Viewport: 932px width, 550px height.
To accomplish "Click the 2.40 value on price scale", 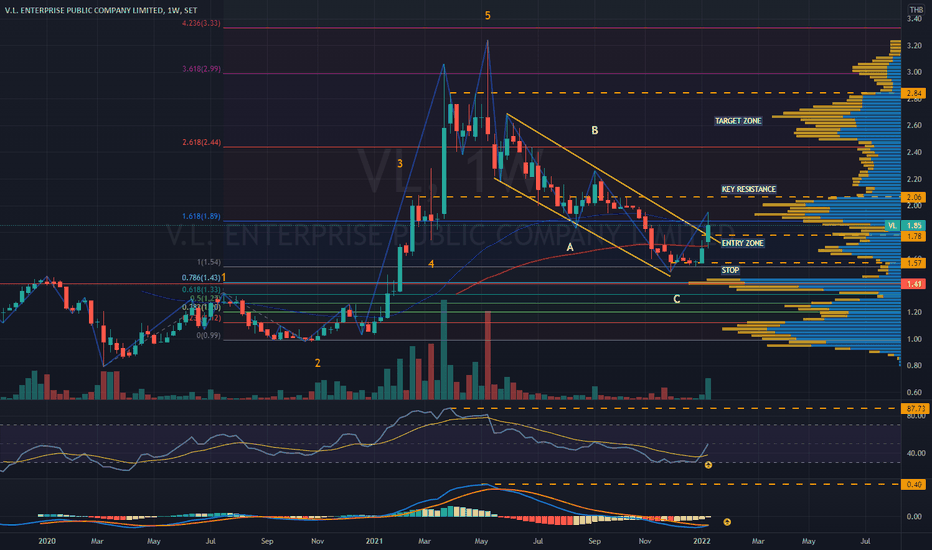I will click(914, 153).
